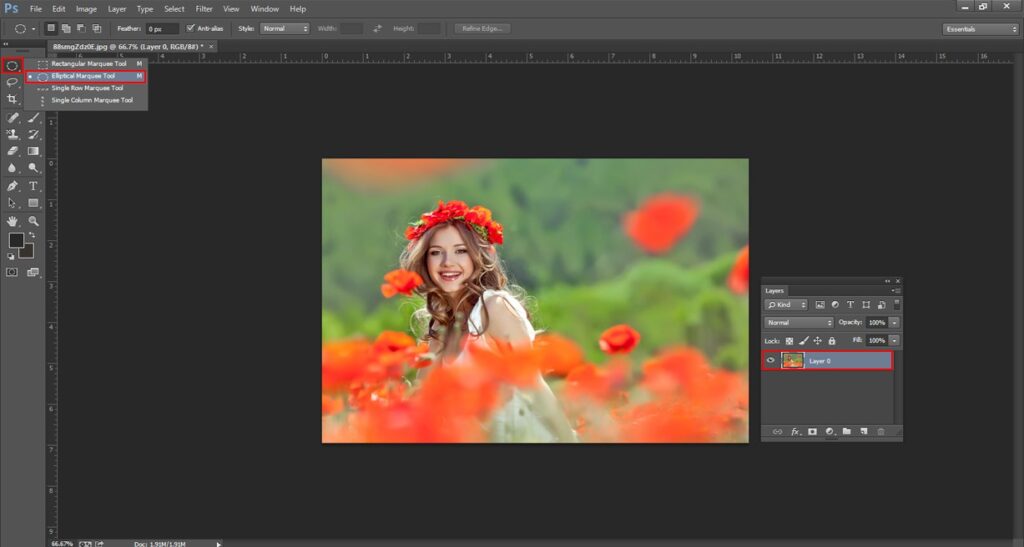Toggle the smart objects filter
The height and width of the screenshot is (547, 1024).
pyautogui.click(x=882, y=305)
